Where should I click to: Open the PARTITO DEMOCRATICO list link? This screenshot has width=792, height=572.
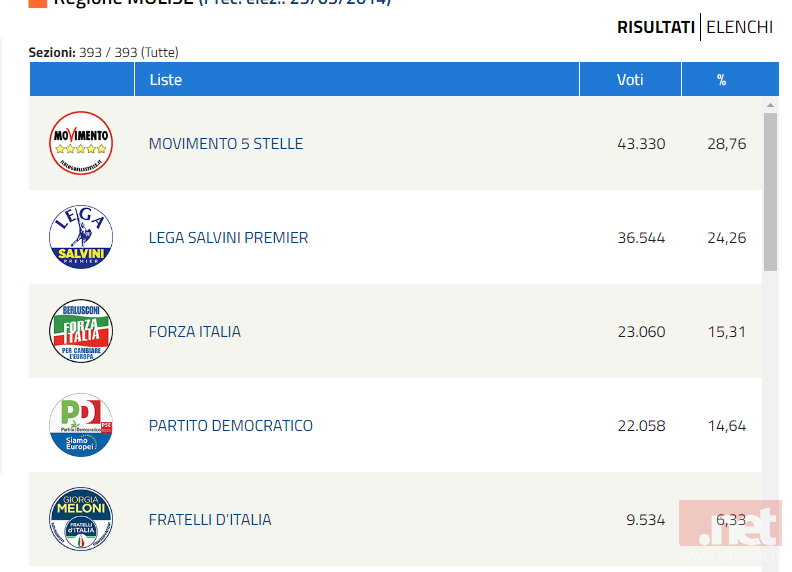tap(230, 426)
